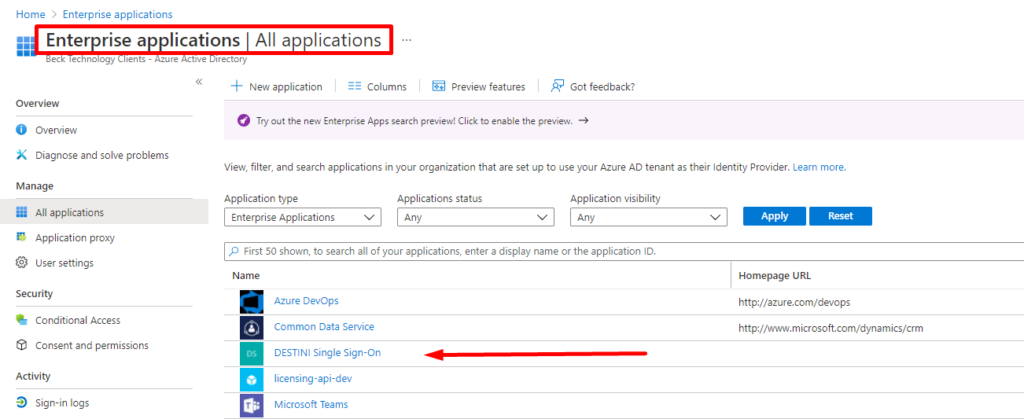
Task: Click the plus icon for New application
Action: 237,86
